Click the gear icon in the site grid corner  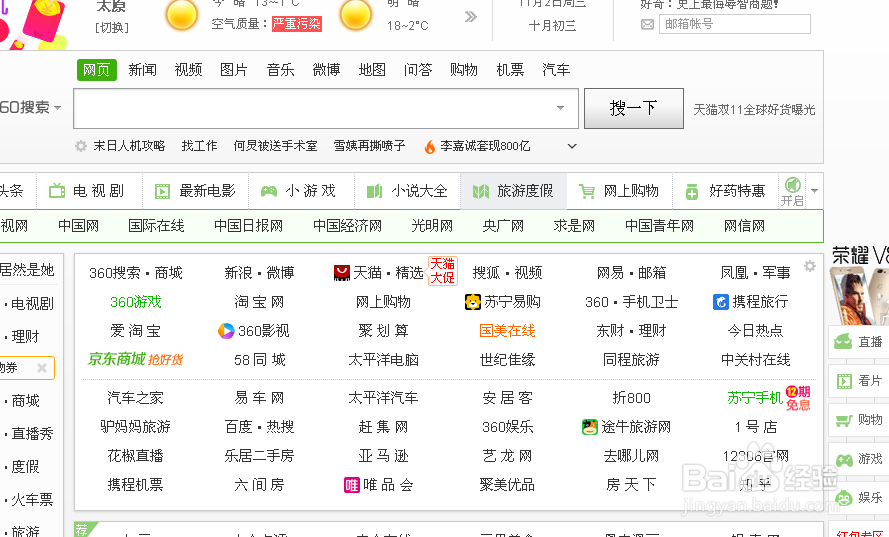[x=810, y=266]
